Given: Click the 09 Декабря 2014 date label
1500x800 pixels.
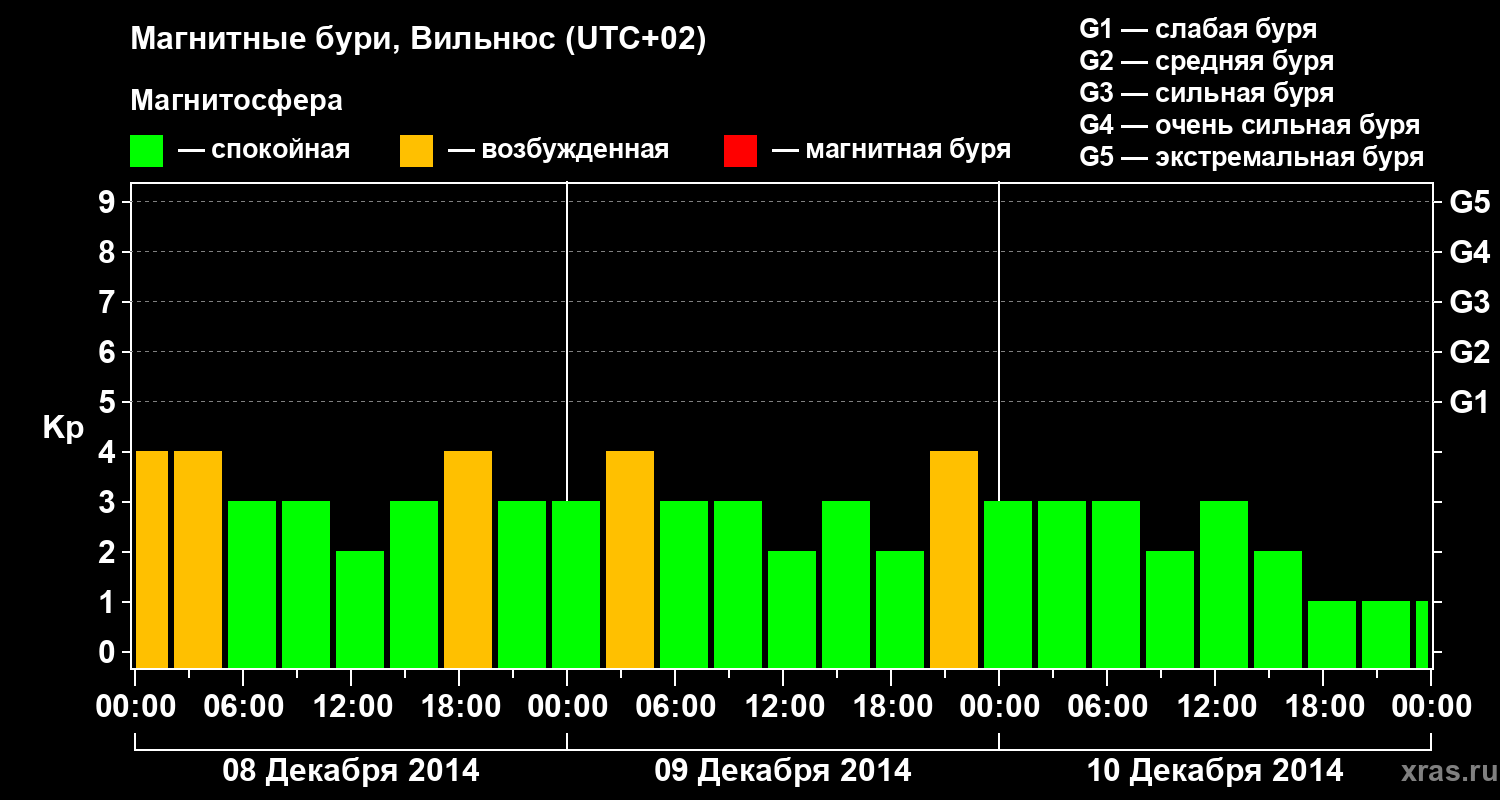Looking at the screenshot, I should 782,771.
